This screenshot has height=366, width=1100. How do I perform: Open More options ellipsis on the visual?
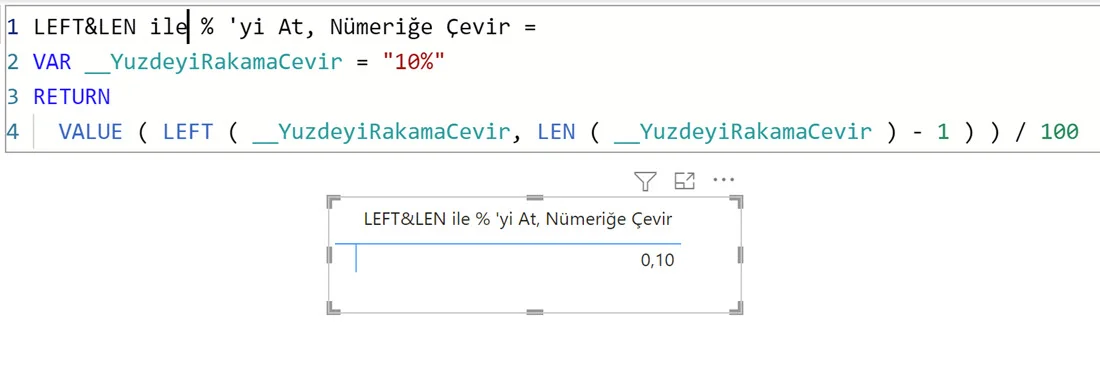pos(723,180)
